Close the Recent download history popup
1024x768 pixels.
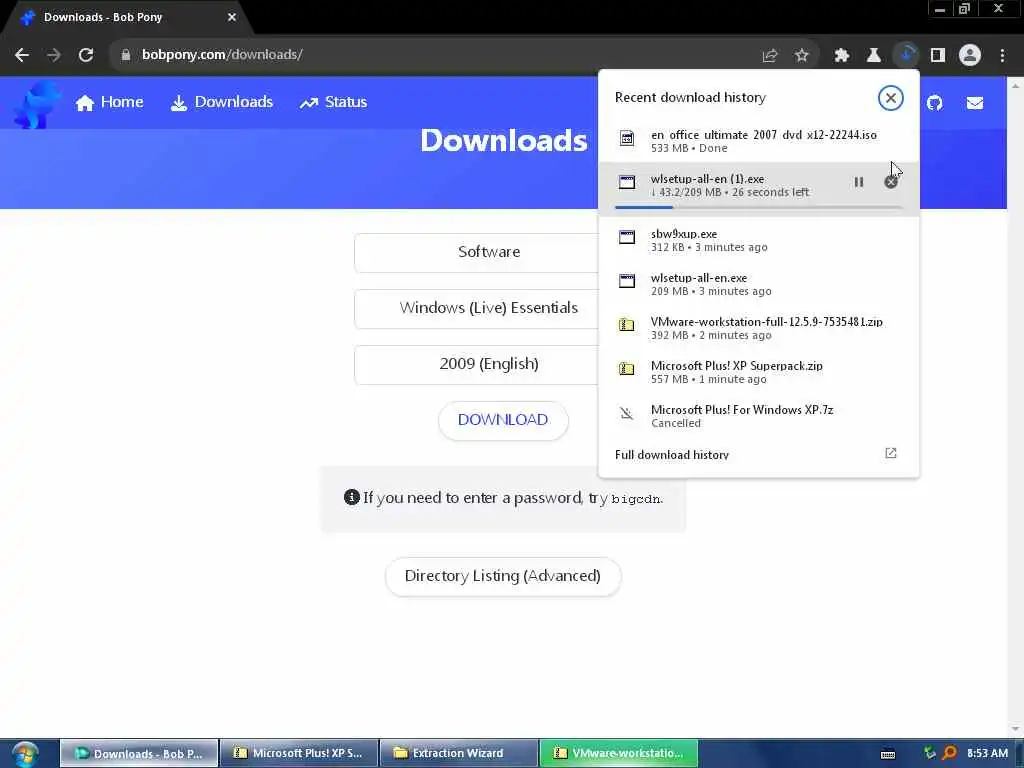[890, 98]
